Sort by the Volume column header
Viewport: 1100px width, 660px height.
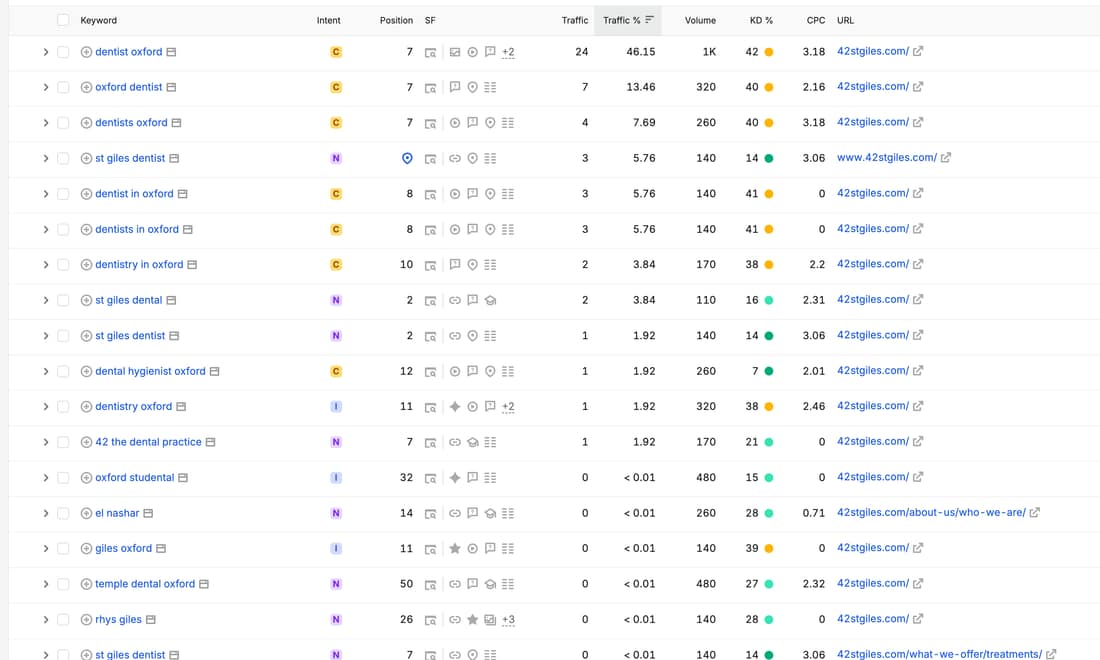pos(700,20)
